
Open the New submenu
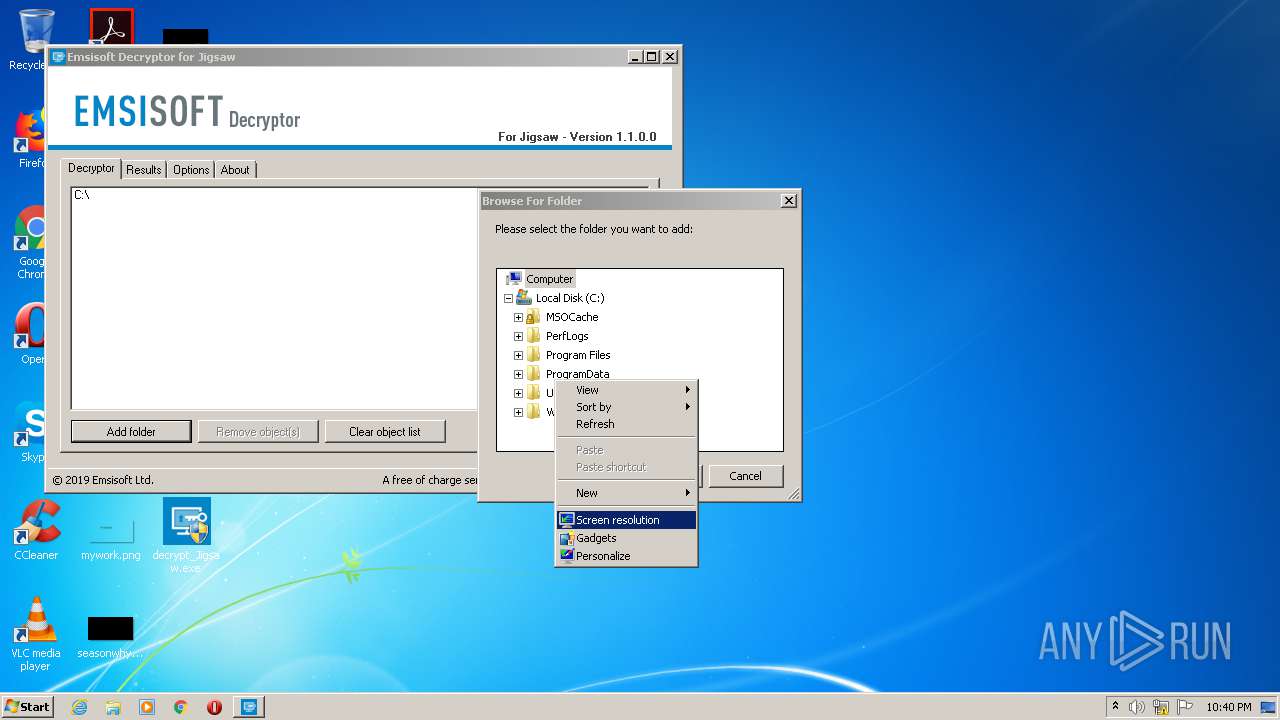[x=626, y=493]
